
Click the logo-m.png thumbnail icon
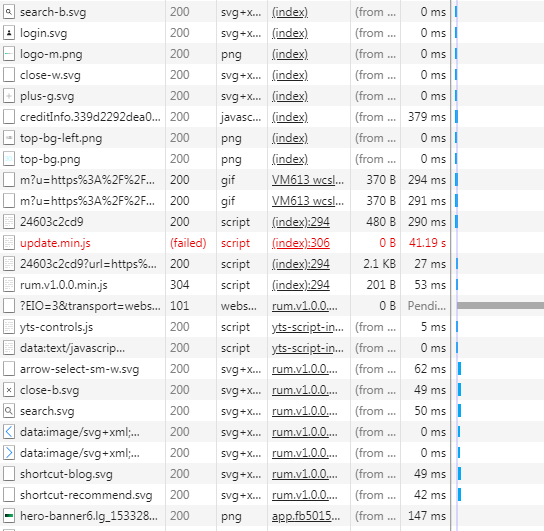click(x=9, y=54)
